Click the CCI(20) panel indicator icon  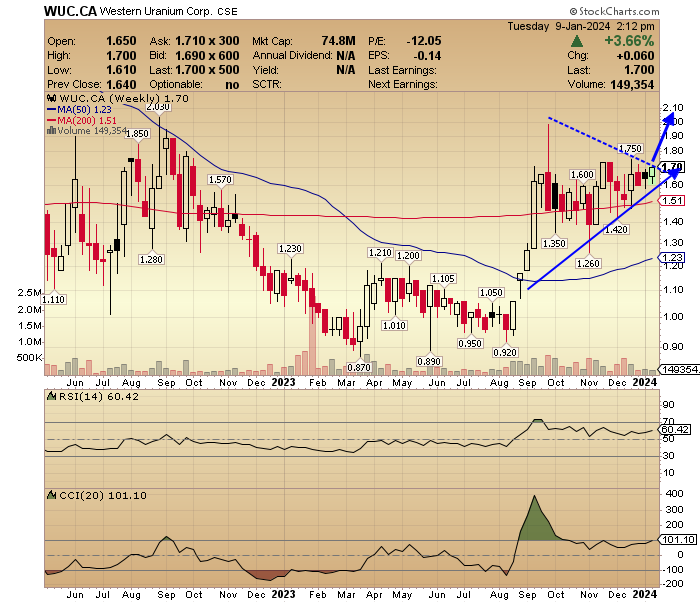coord(52,495)
